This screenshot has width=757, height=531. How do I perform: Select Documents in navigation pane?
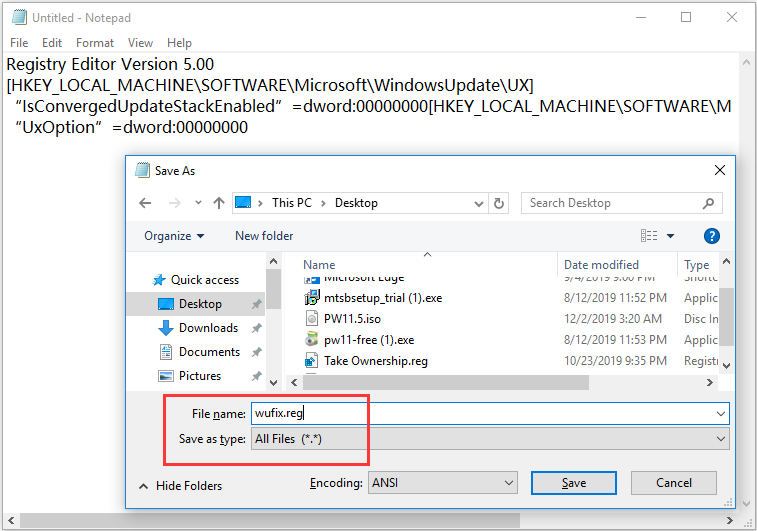pos(209,352)
